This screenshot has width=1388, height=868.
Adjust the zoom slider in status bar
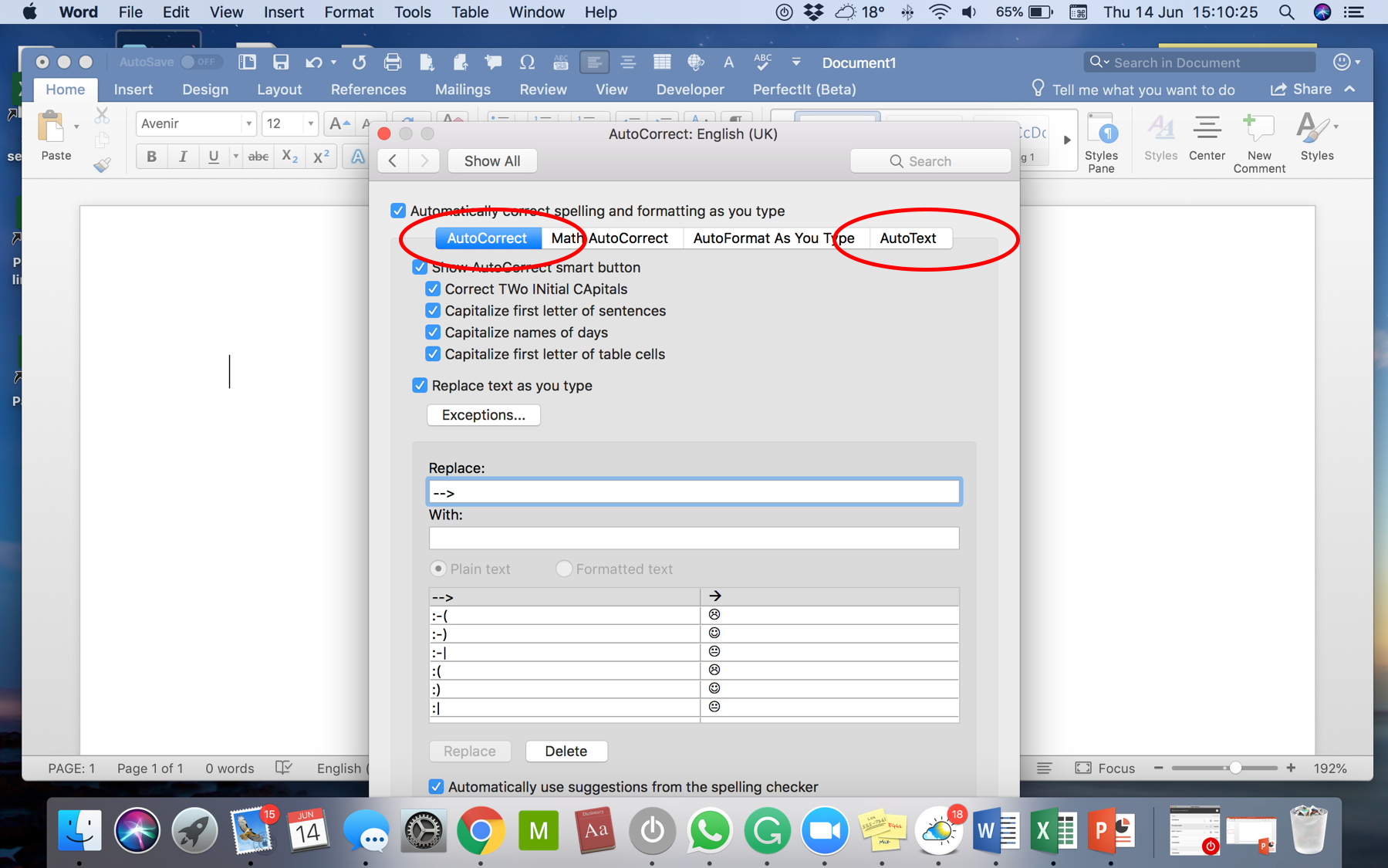click(1234, 768)
